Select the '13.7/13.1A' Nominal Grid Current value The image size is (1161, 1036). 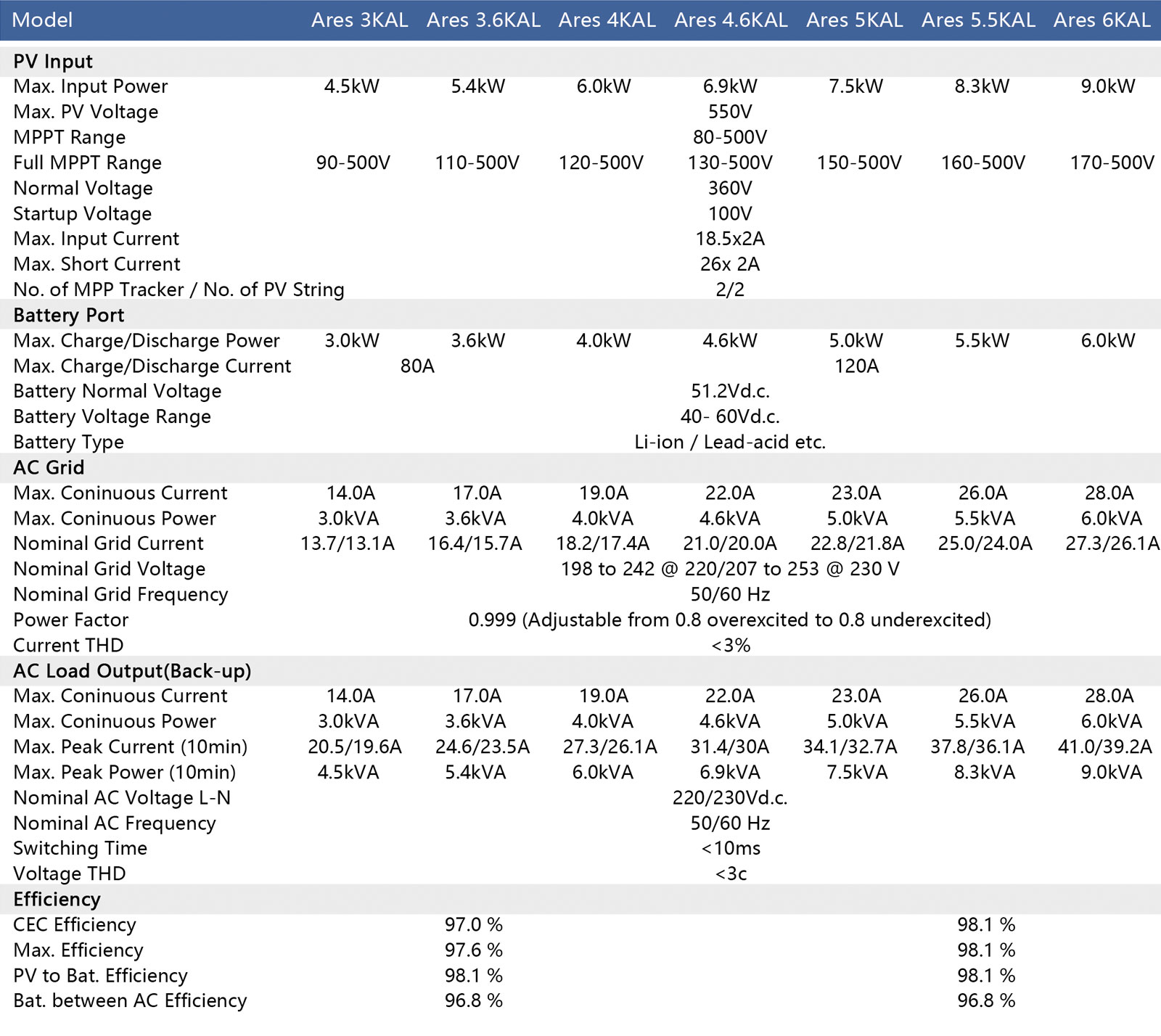(348, 543)
